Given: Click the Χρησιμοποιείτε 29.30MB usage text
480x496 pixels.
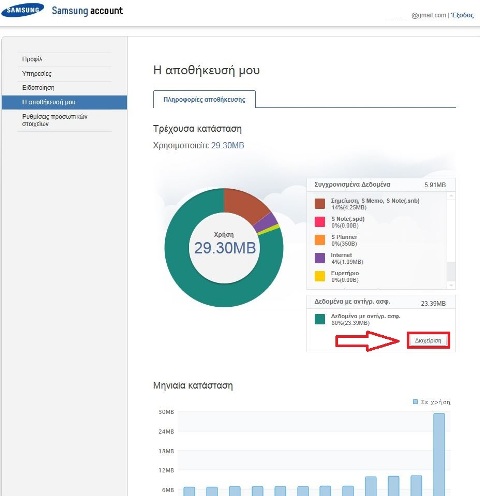Looking at the screenshot, I should point(198,146).
